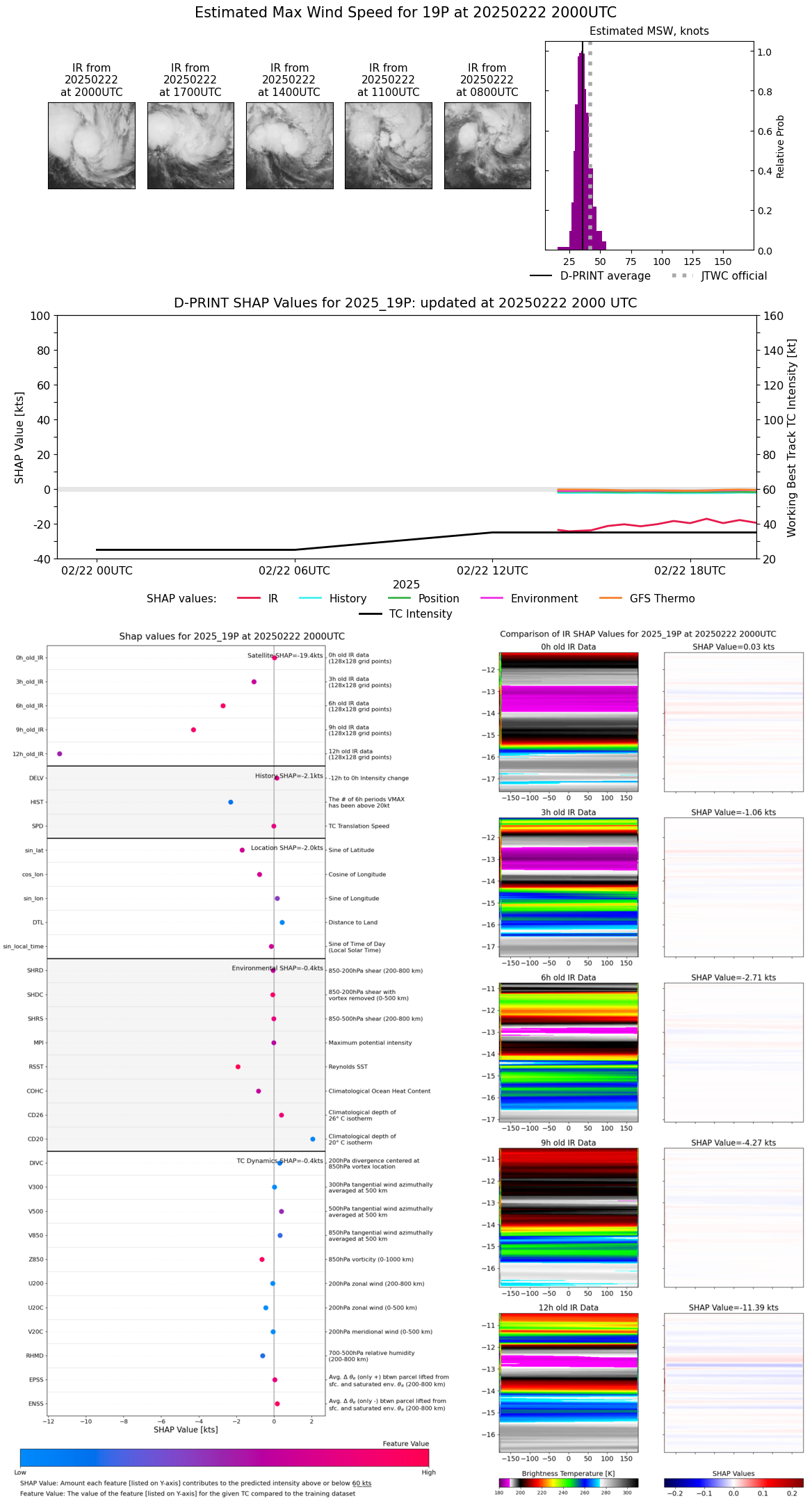Select the orange GFS Thermo legend line

[x=610, y=598]
